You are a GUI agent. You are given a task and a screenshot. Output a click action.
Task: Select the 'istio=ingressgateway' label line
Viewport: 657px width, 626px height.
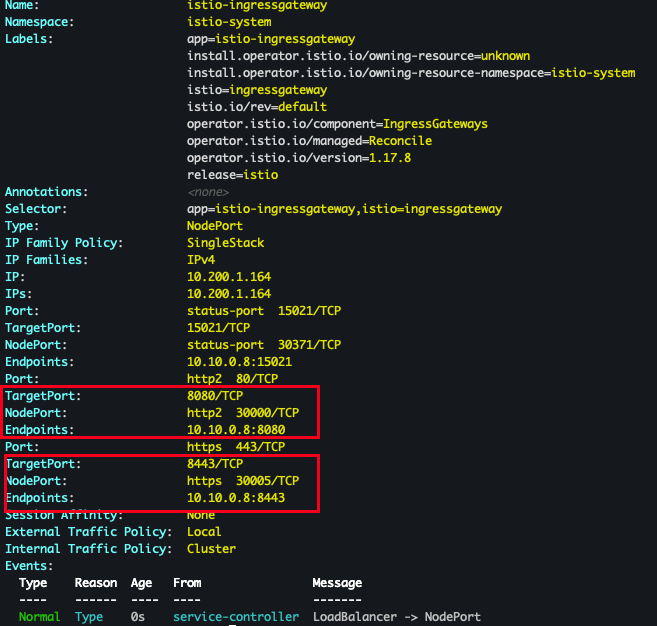coord(257,90)
